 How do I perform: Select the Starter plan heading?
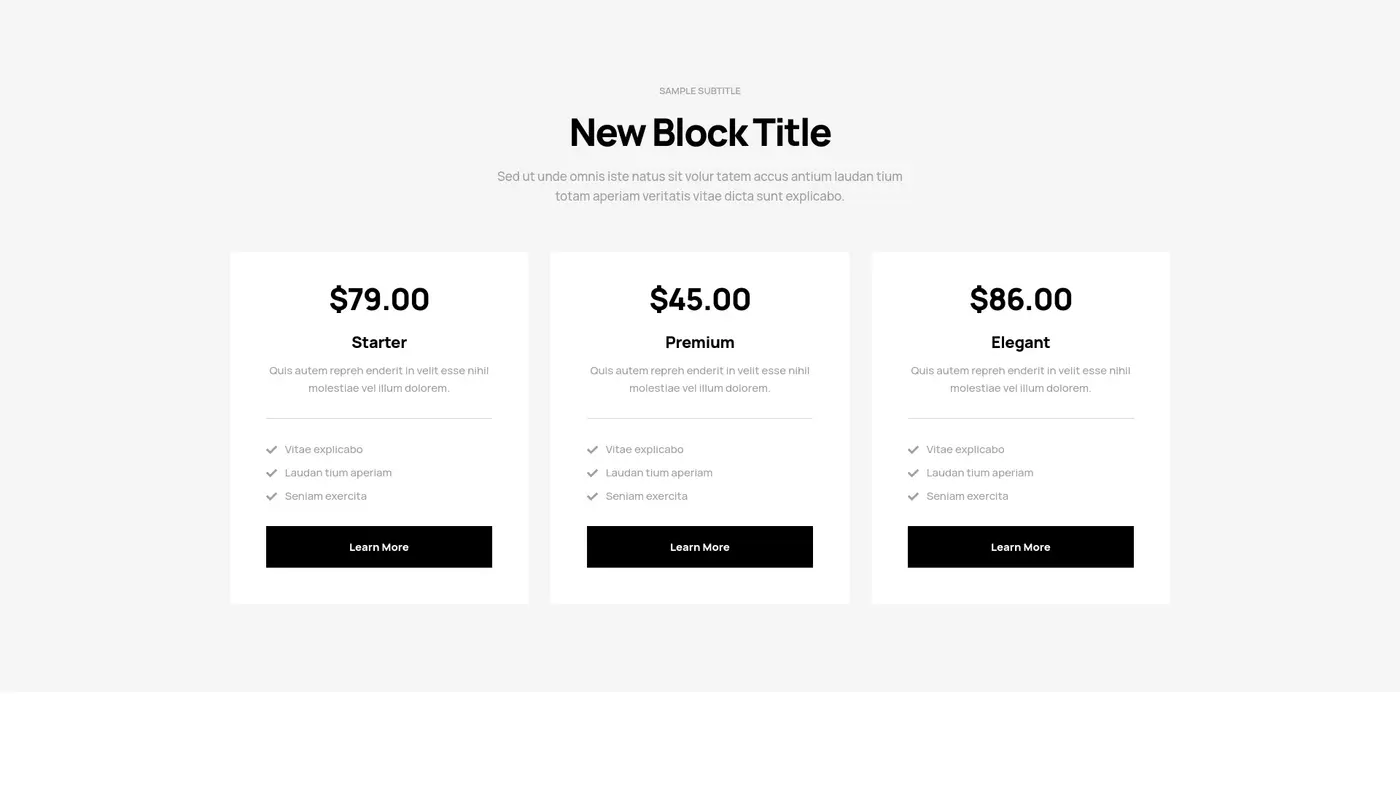coord(379,342)
